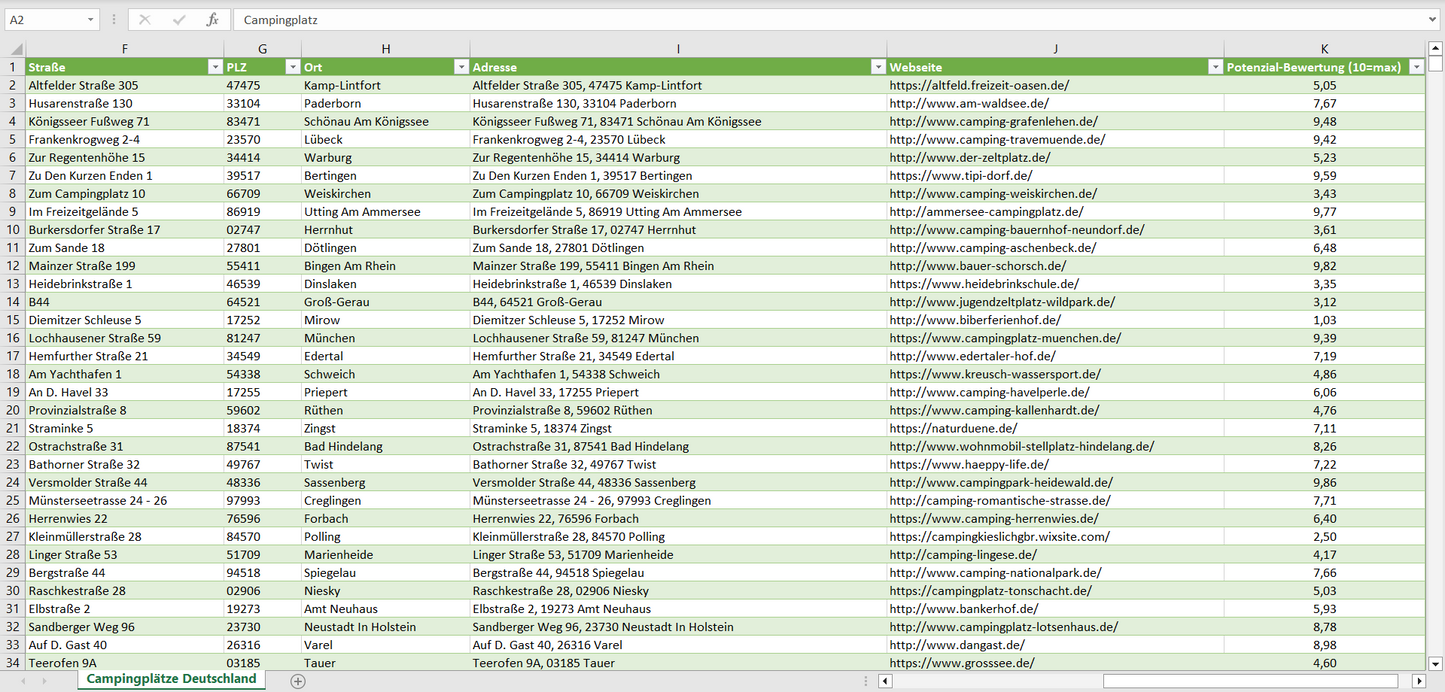Click the Insert Function fx icon
This screenshot has height=692, width=1445.
pos(212,20)
